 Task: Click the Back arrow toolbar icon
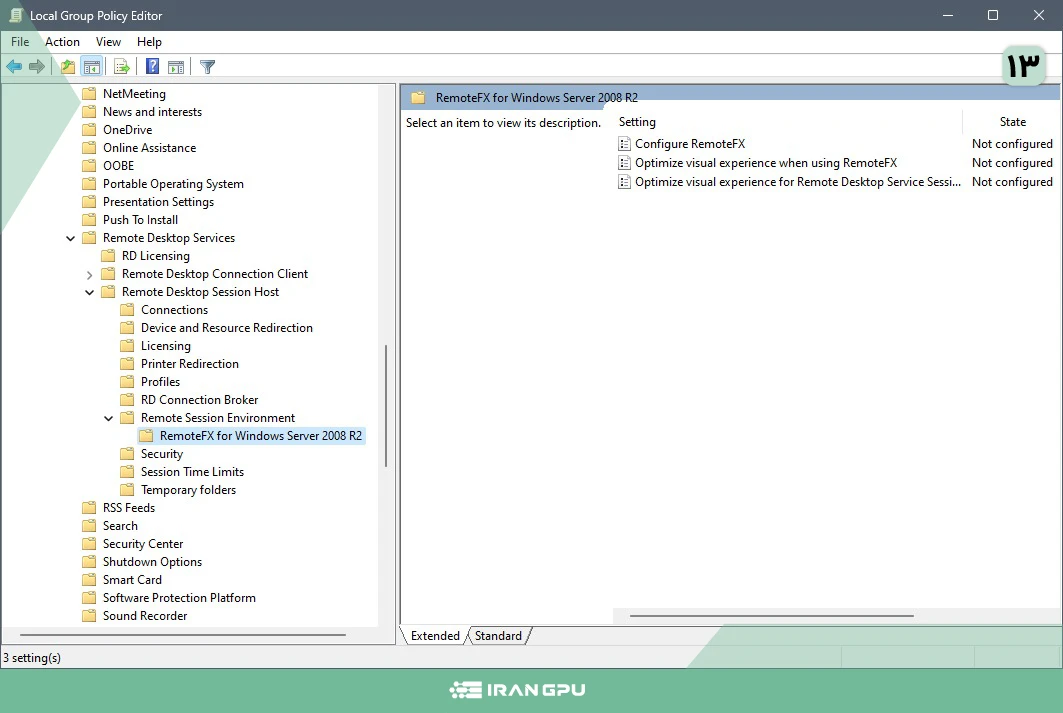tap(14, 67)
